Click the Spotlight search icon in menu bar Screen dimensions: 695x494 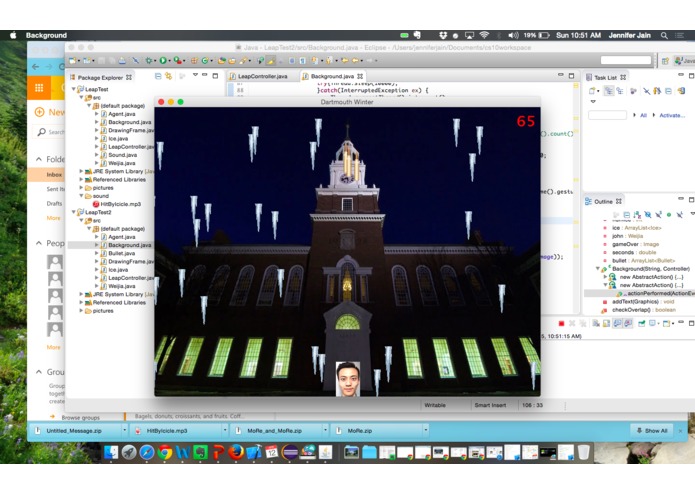(x=664, y=35)
